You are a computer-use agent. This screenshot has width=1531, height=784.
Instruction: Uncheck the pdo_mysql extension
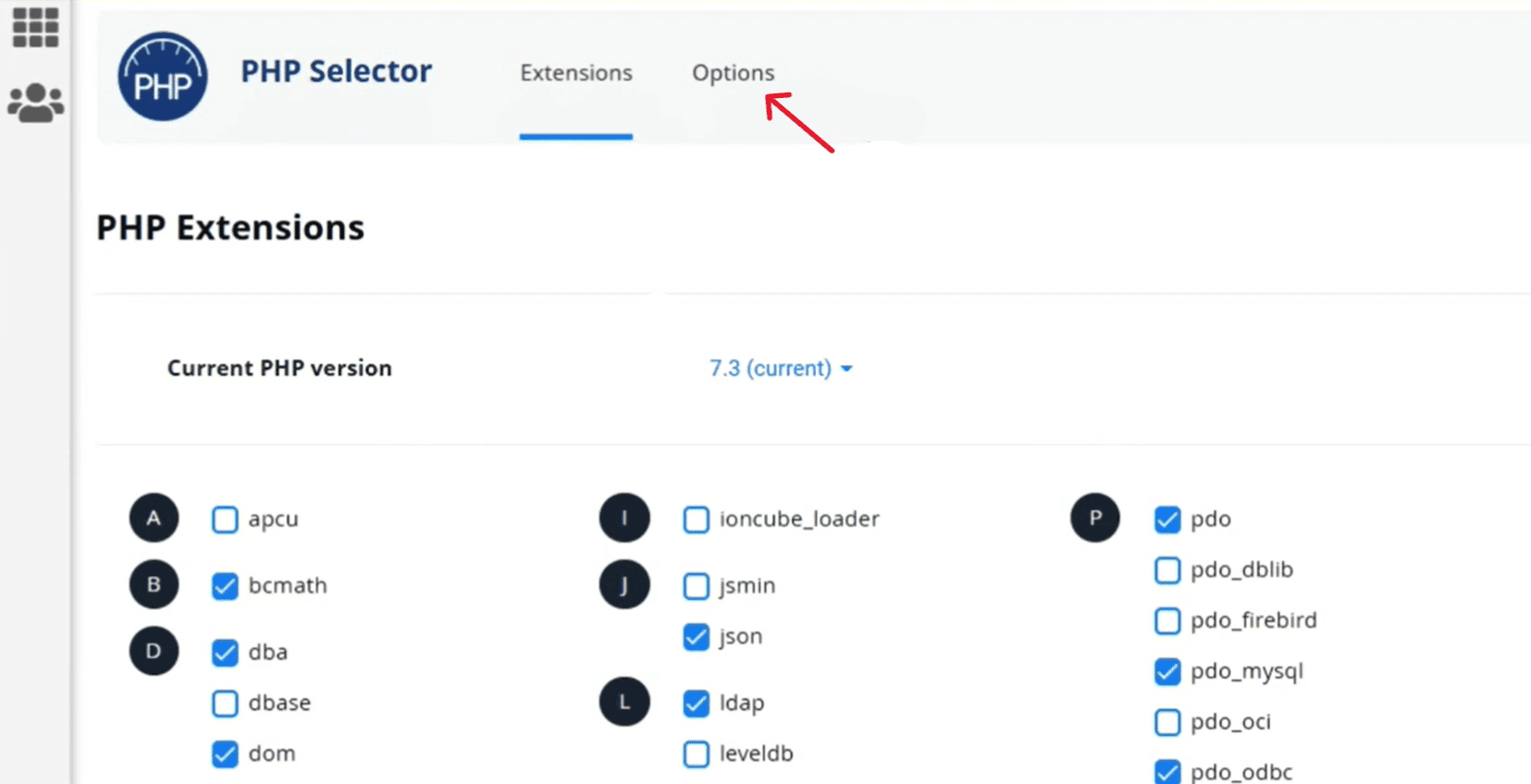pyautogui.click(x=1167, y=671)
